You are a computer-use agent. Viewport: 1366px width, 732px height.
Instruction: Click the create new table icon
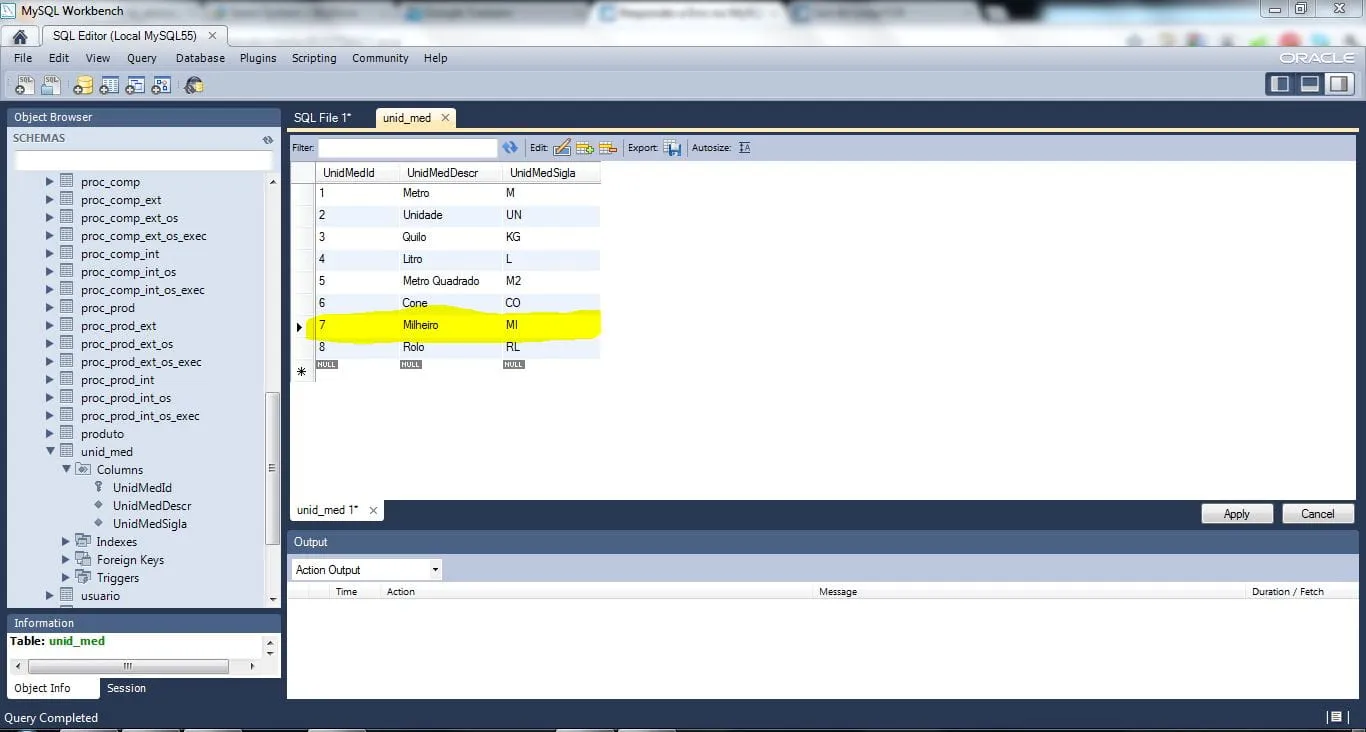click(x=109, y=86)
